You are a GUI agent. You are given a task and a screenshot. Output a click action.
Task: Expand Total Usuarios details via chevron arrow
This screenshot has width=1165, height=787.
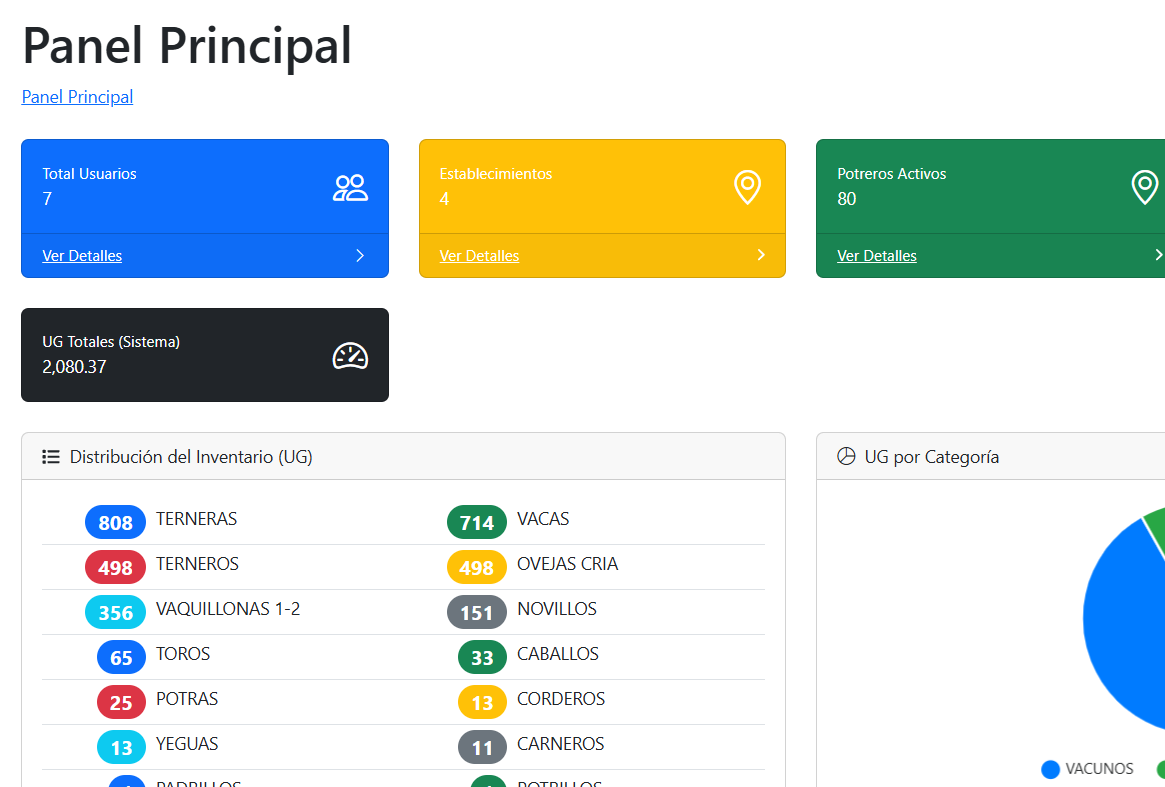[360, 256]
